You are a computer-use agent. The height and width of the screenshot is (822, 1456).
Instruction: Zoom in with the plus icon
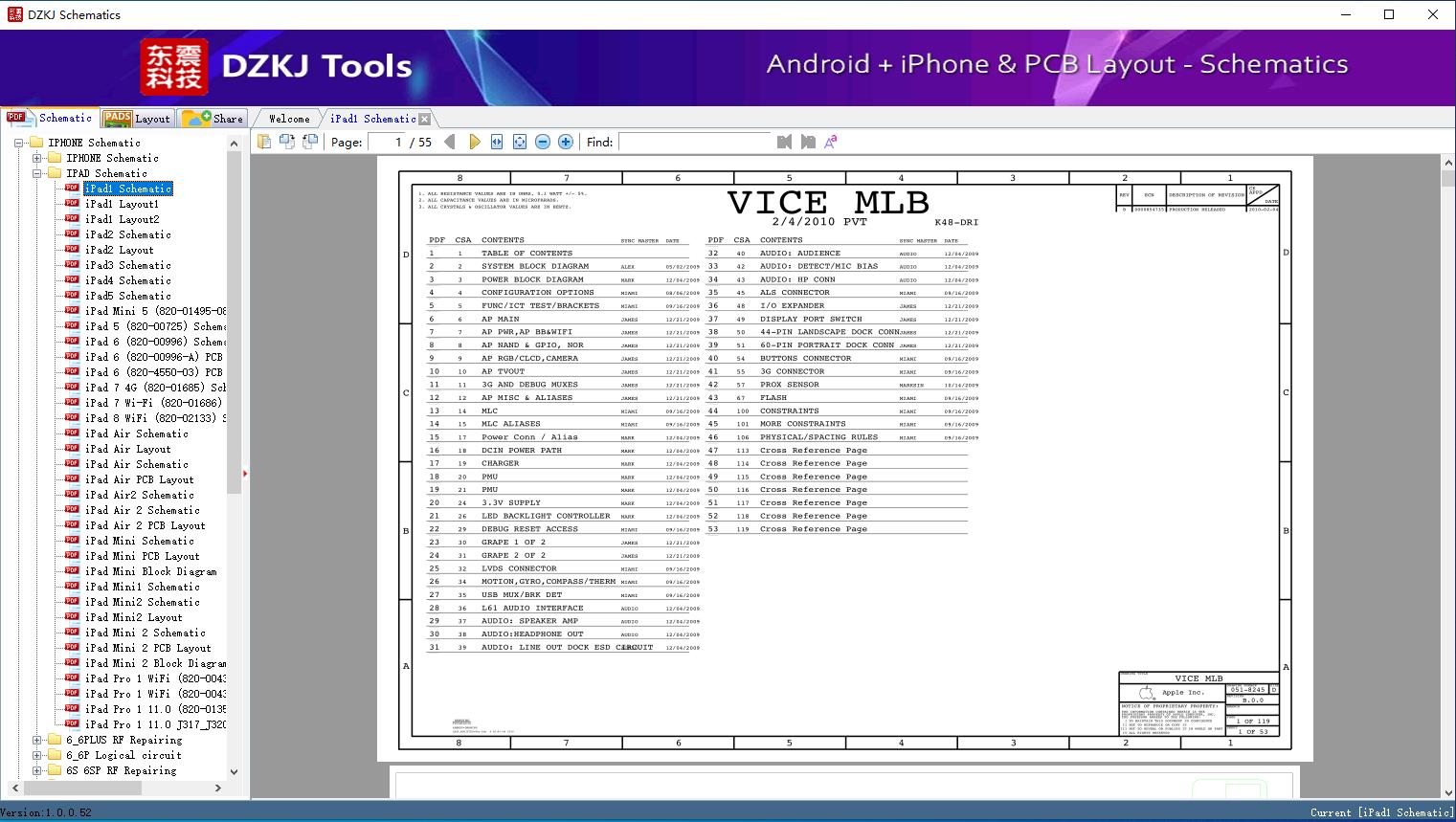[x=566, y=142]
